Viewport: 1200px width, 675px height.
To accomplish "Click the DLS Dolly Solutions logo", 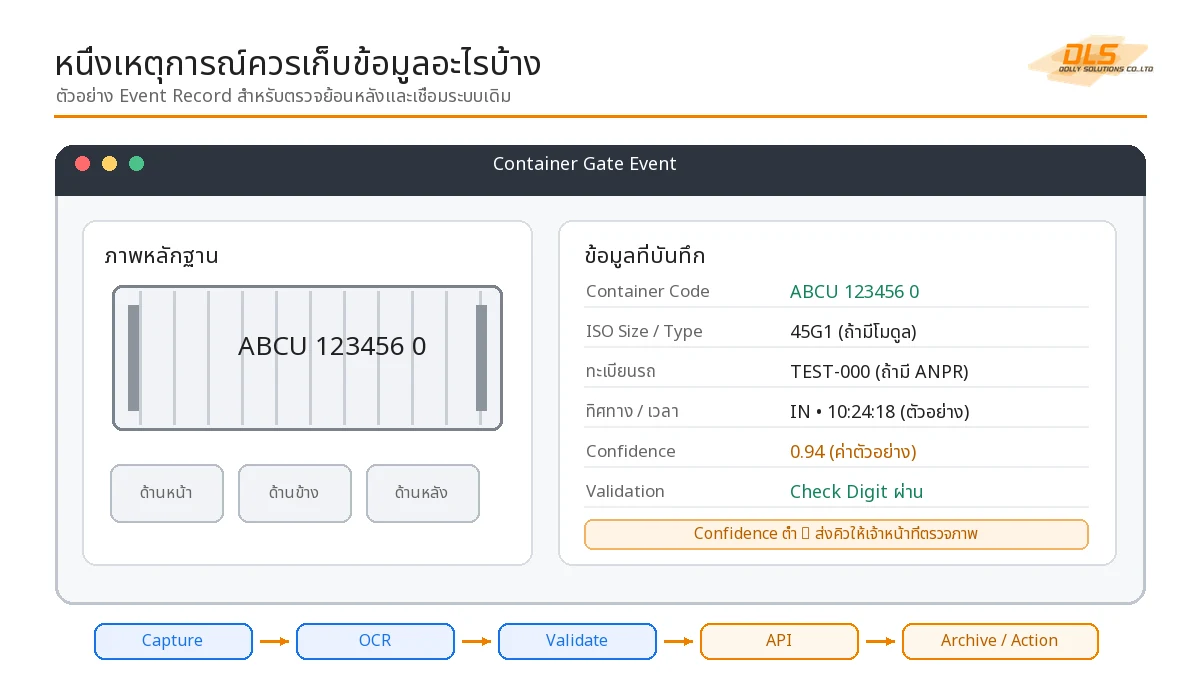I will (1091, 60).
